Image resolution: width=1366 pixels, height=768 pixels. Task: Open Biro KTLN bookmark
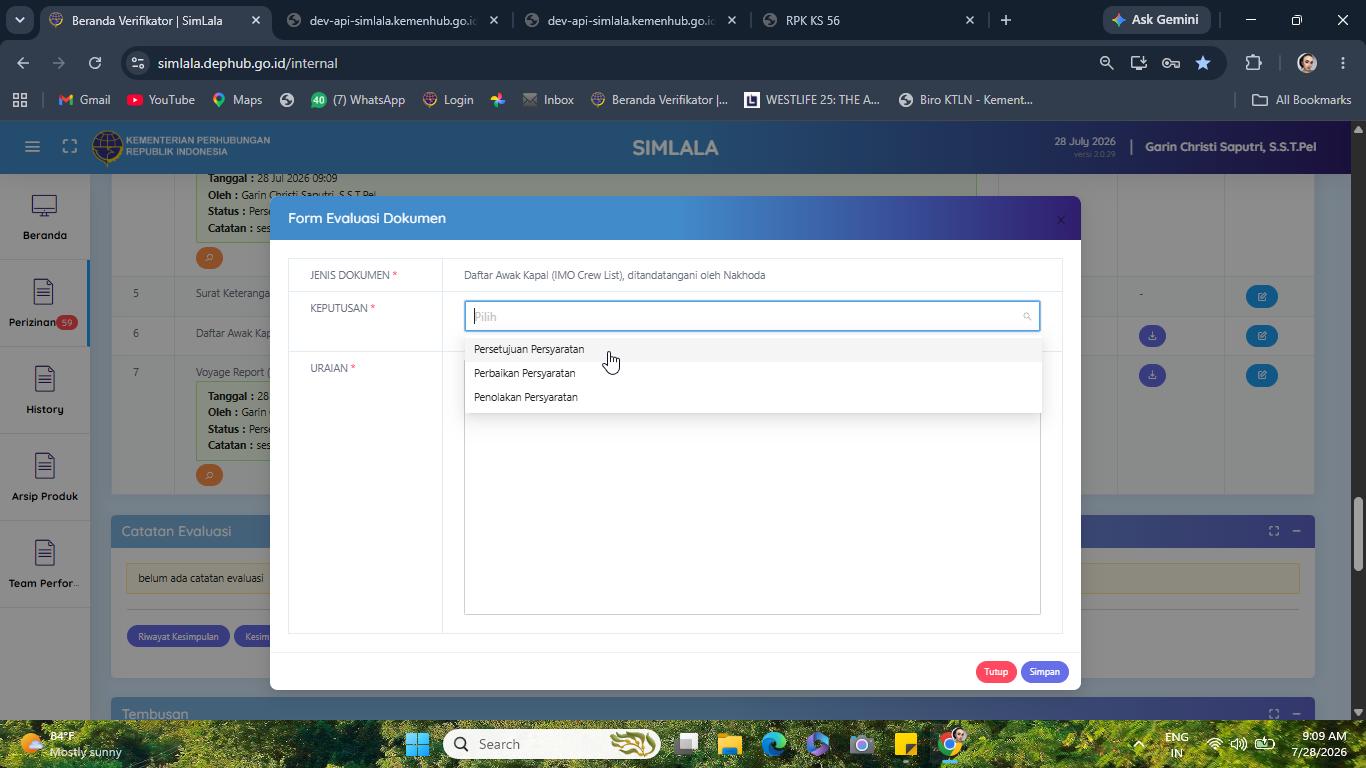point(966,100)
